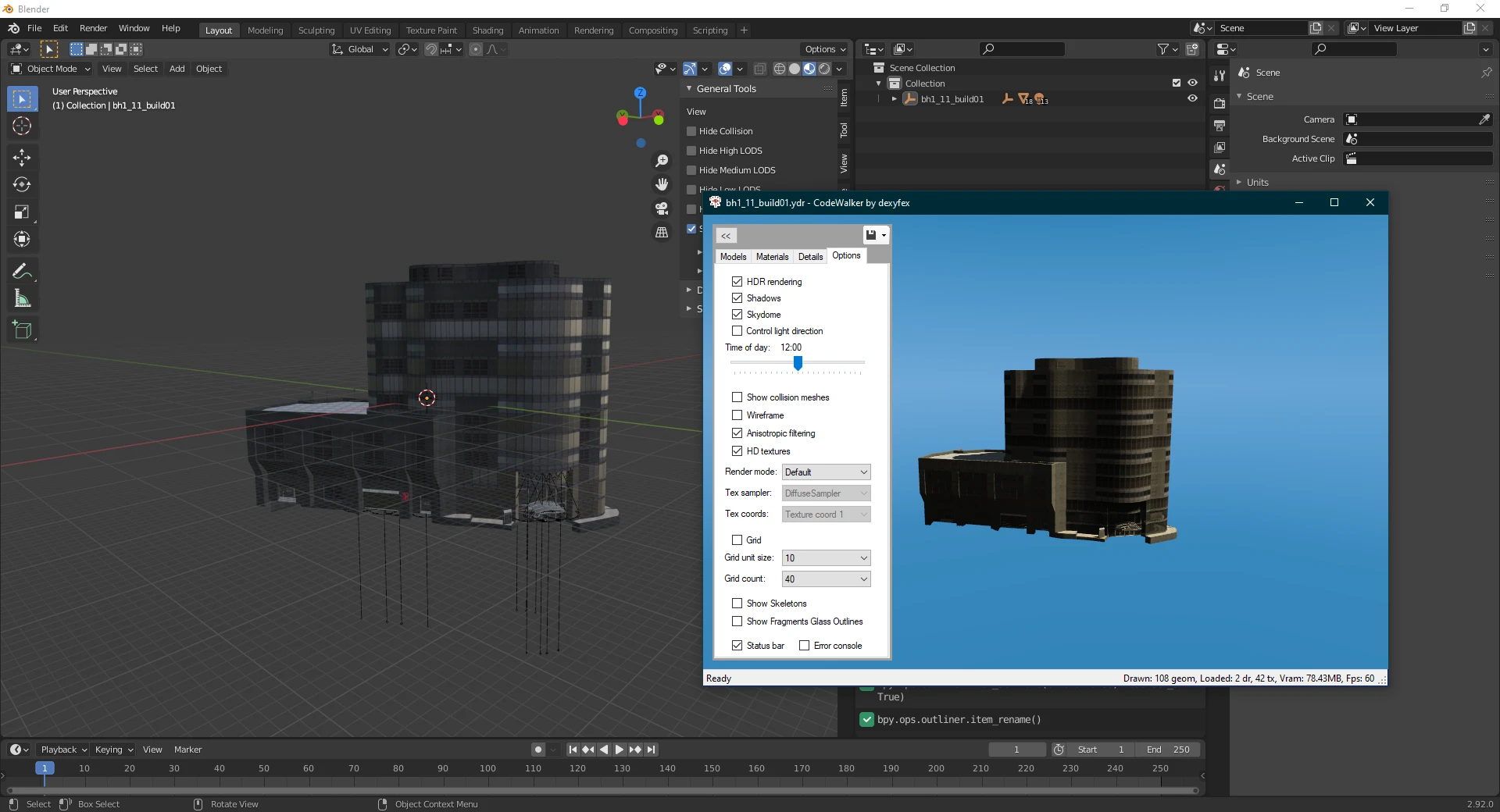Screen dimensions: 1500x812
Task: Hide bh1_11_build01 with its eye toggle
Action: [x=1193, y=98]
